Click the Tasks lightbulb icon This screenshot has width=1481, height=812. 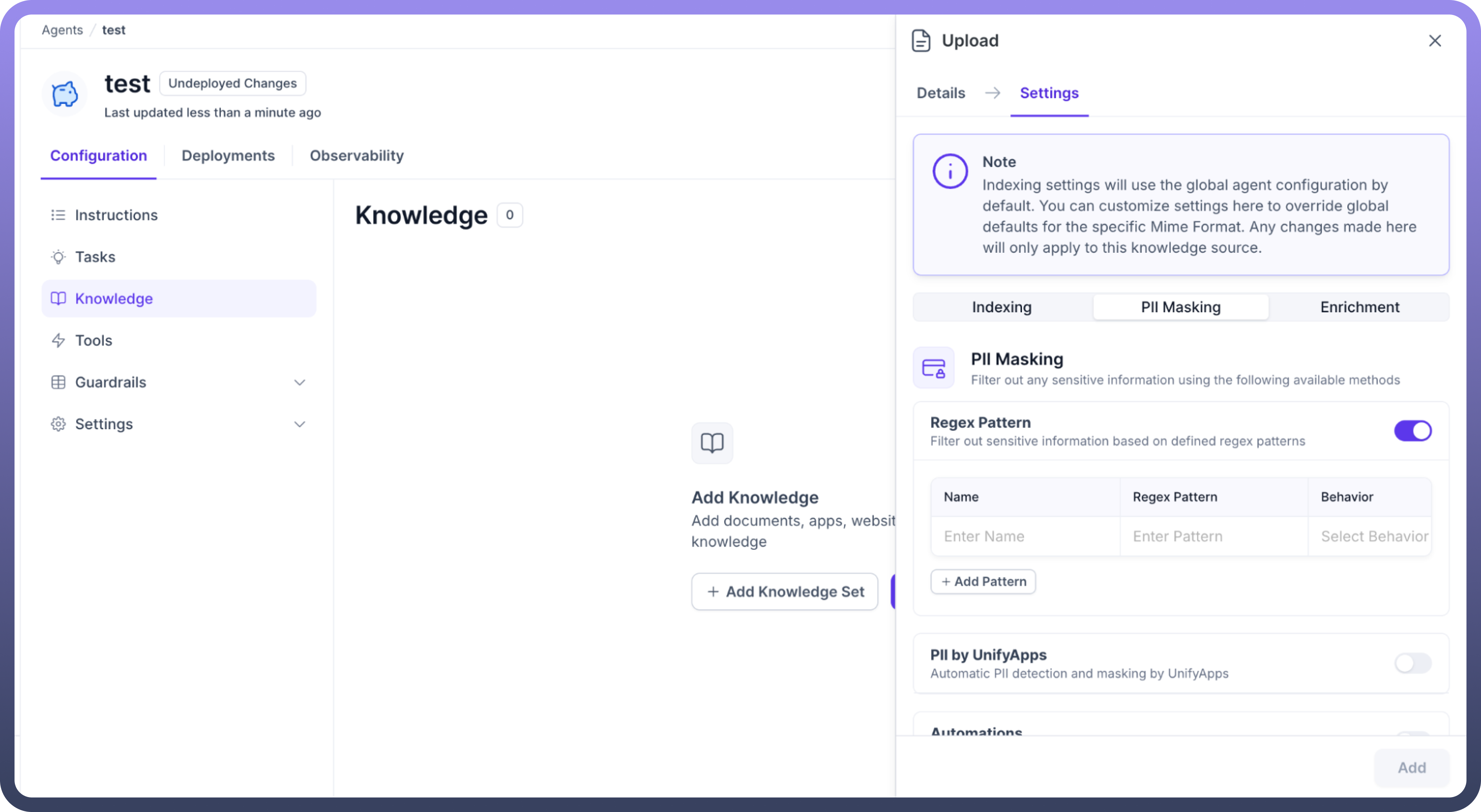tap(58, 257)
